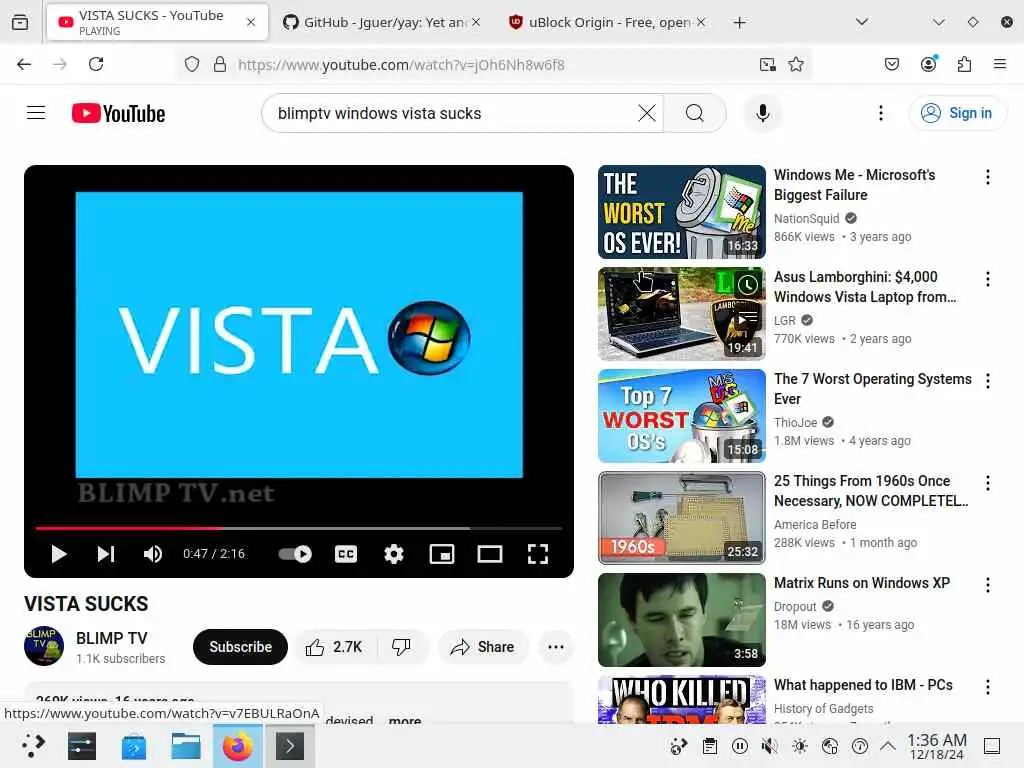The width and height of the screenshot is (1024, 768).
Task: Open the extensions puzzle icon
Action: pyautogui.click(x=964, y=64)
